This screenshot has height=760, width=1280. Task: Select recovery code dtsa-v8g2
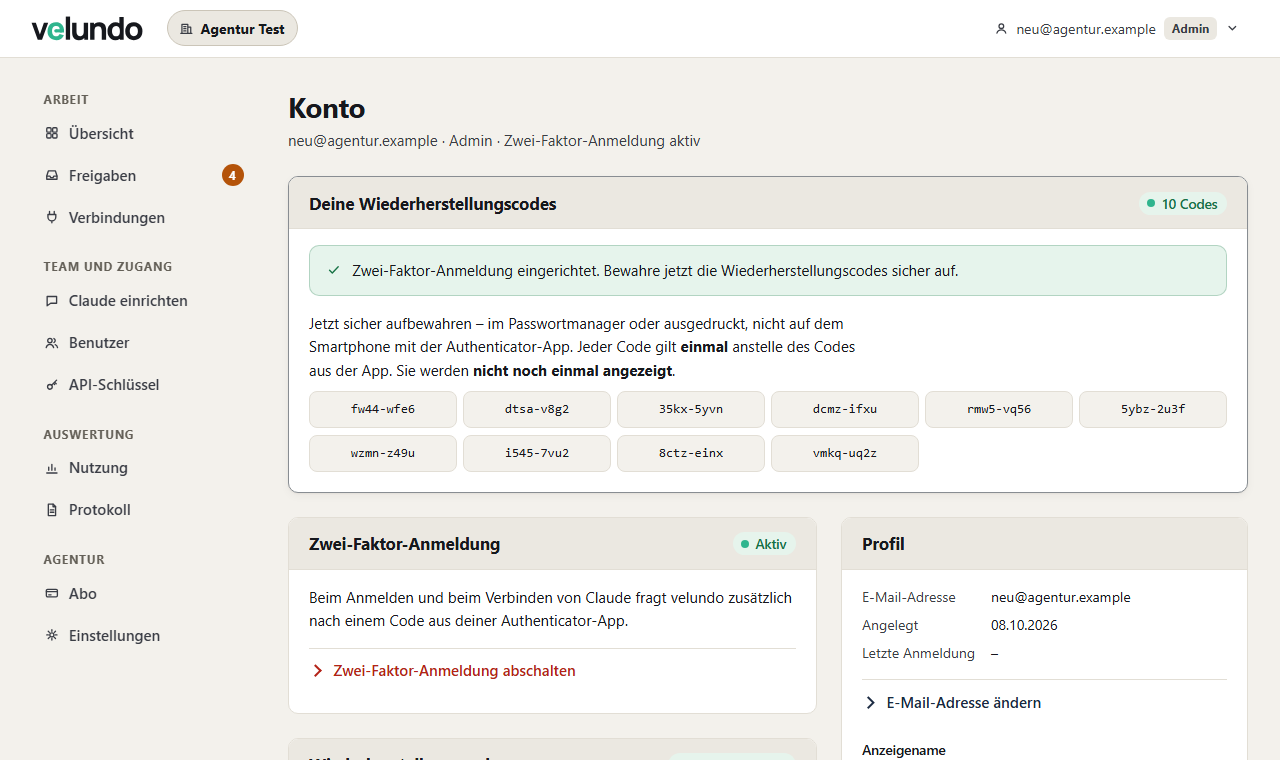537,409
